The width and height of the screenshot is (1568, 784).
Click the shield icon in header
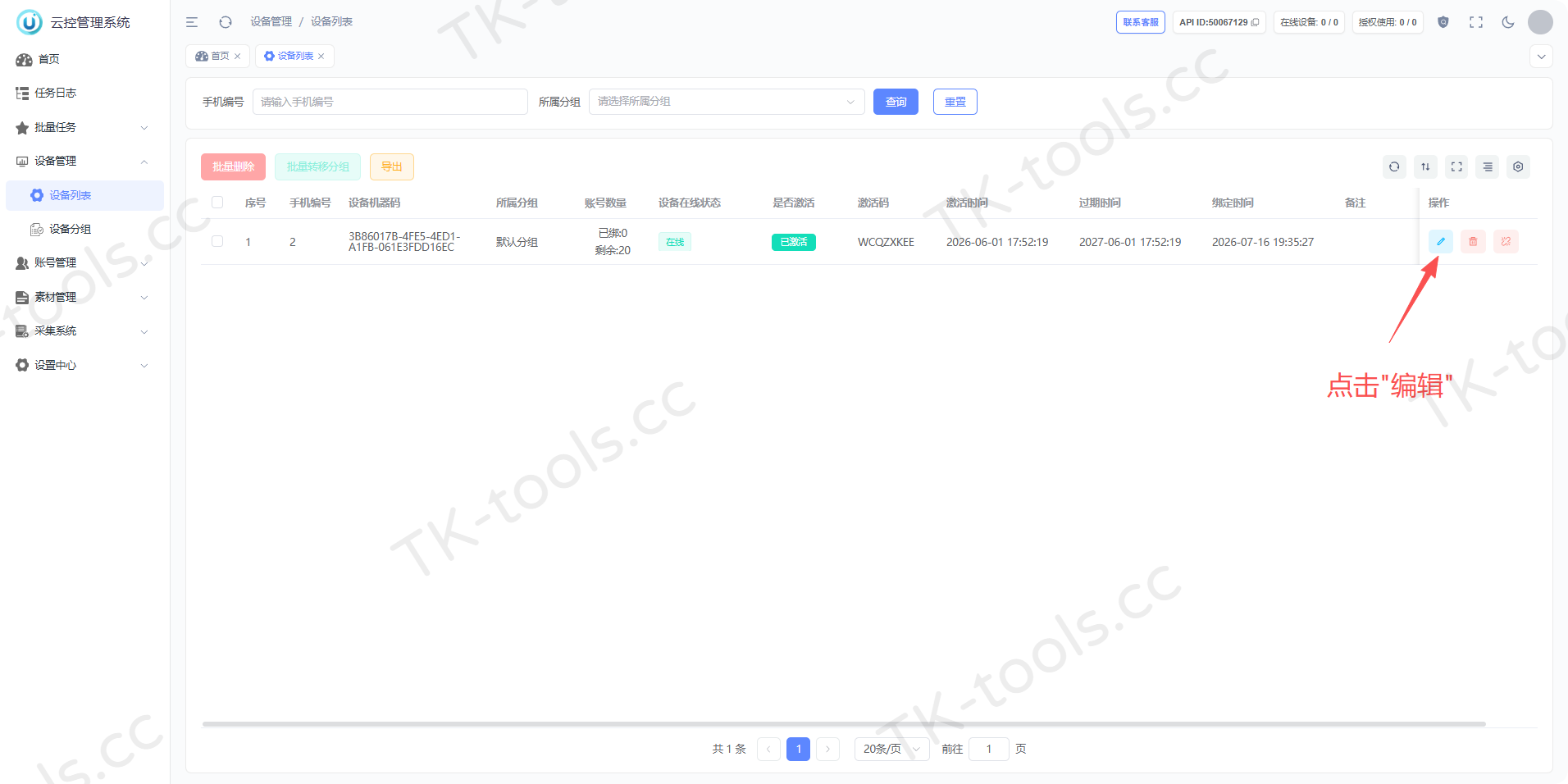[x=1443, y=22]
